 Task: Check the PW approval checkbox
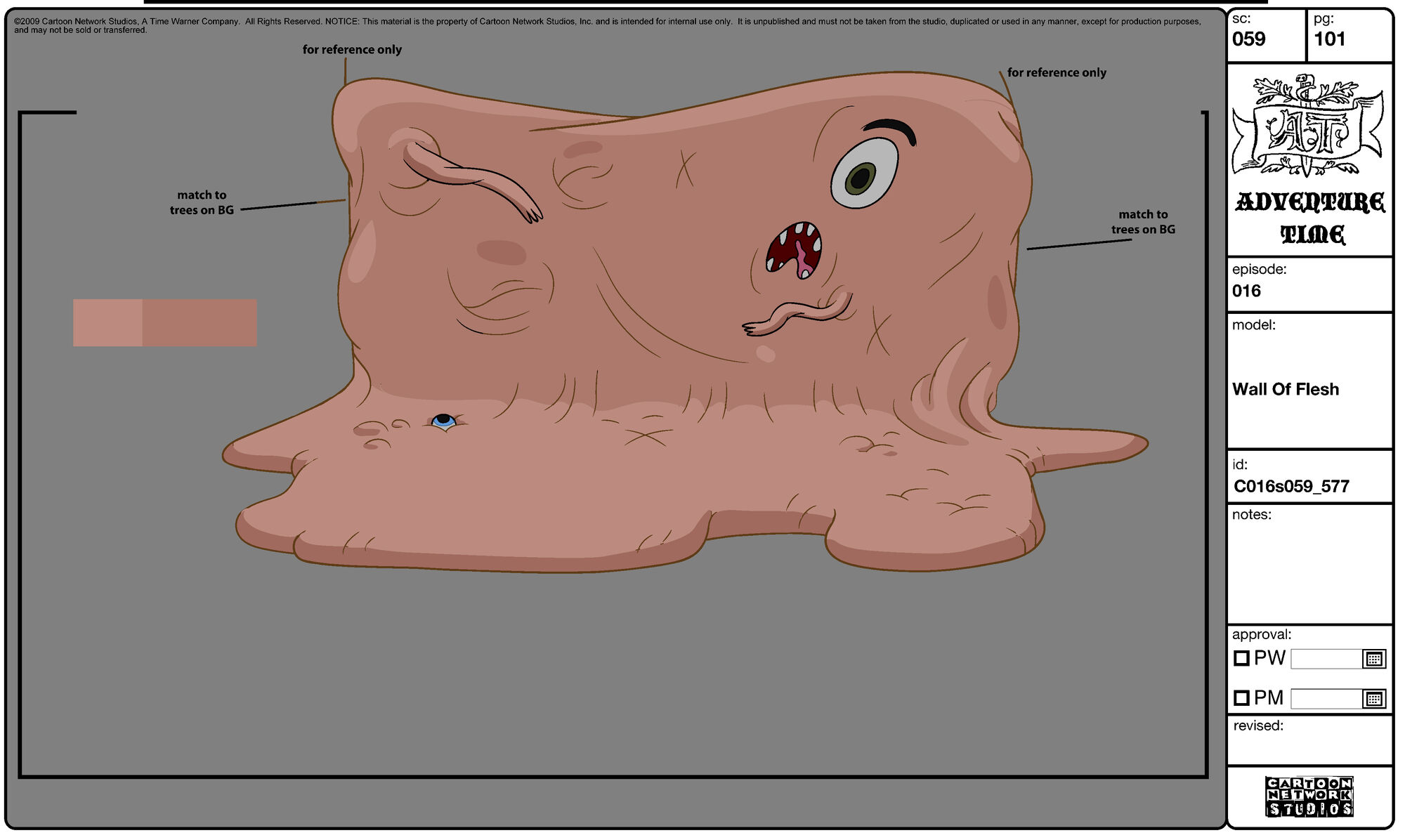point(1241,658)
